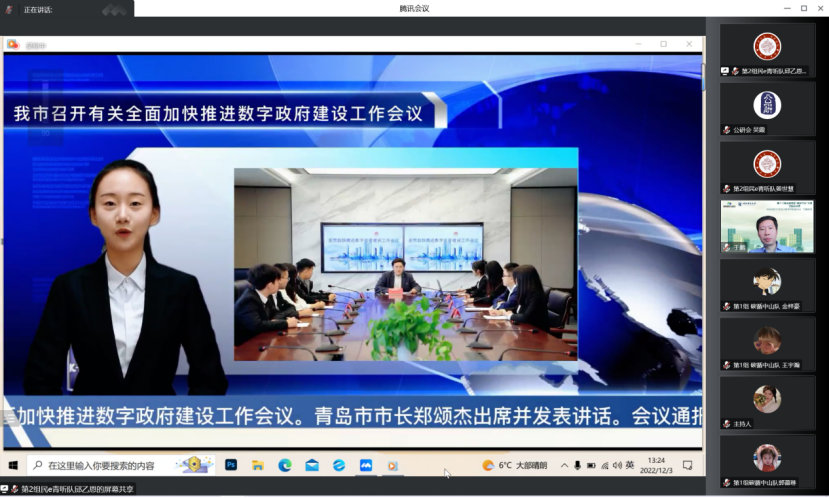Select the 于鹏 video participant tile
Screen dimensions: 829x498
(767, 225)
